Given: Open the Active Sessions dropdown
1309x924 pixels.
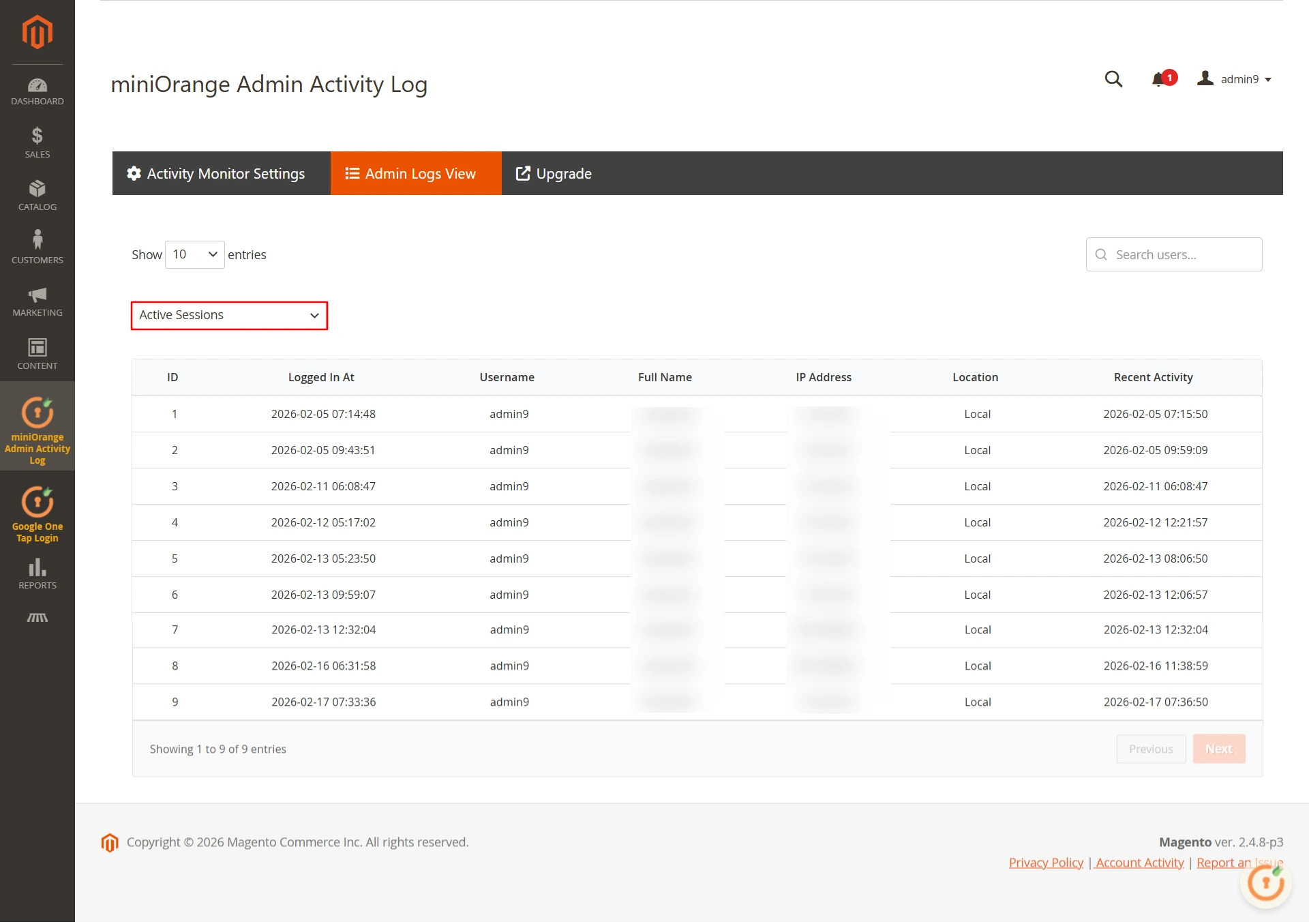Looking at the screenshot, I should point(228,315).
